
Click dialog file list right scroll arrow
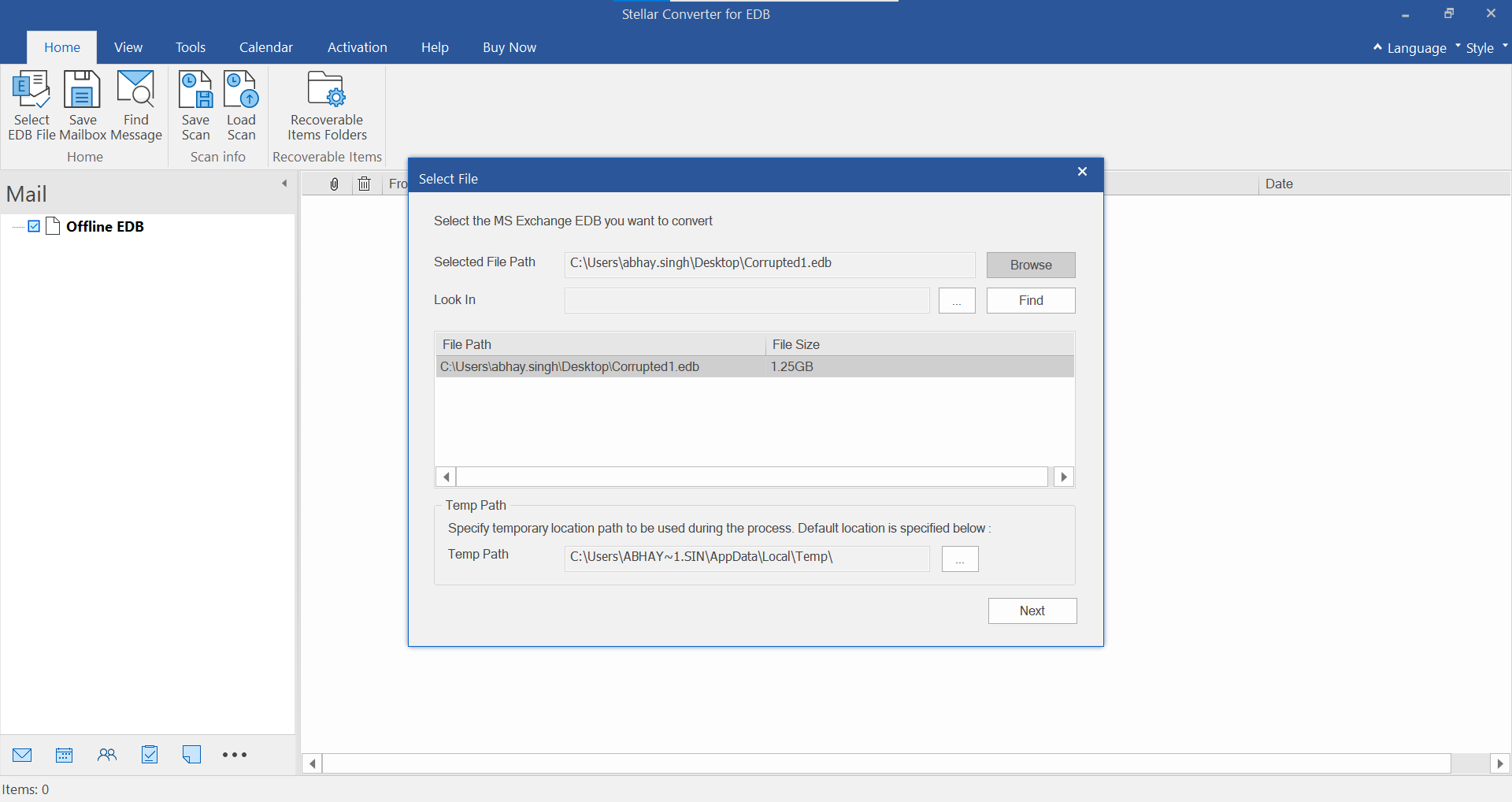(x=1064, y=477)
